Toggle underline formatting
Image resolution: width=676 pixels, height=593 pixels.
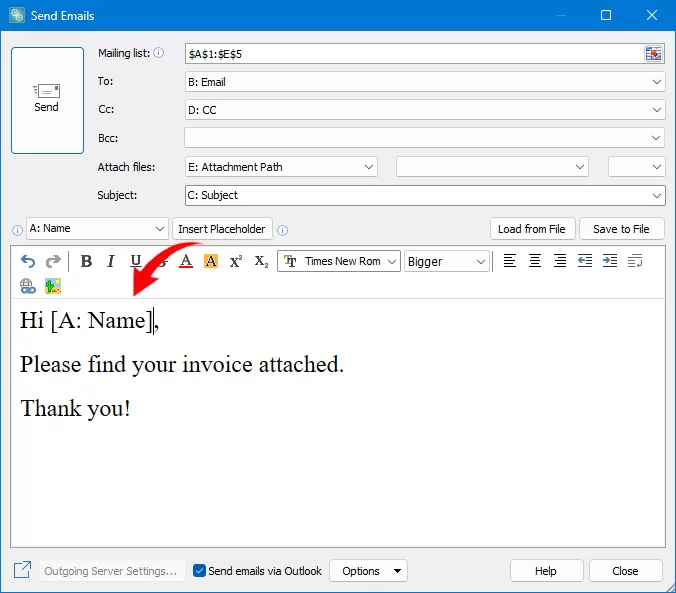click(136, 261)
